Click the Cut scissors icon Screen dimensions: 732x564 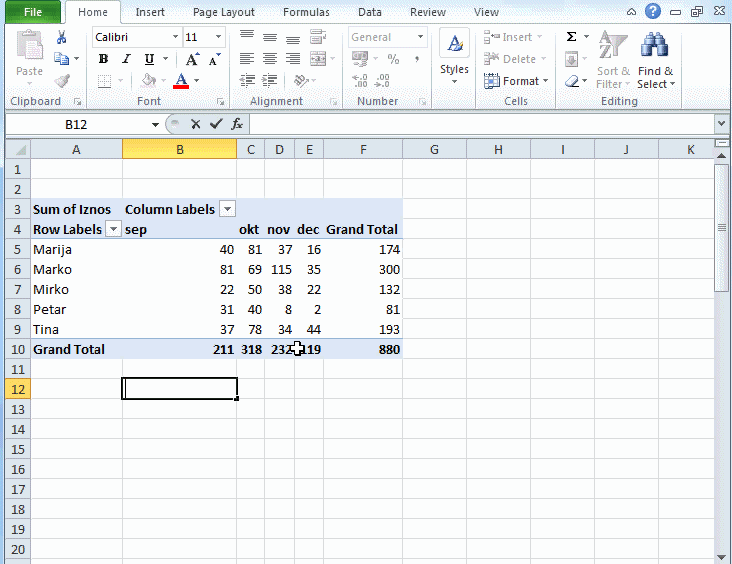[x=62, y=37]
